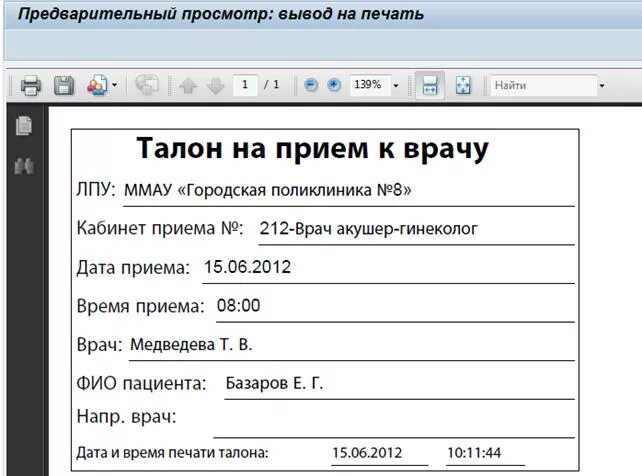Click the page count text / 1
642x476 pixels.
[x=271, y=85]
